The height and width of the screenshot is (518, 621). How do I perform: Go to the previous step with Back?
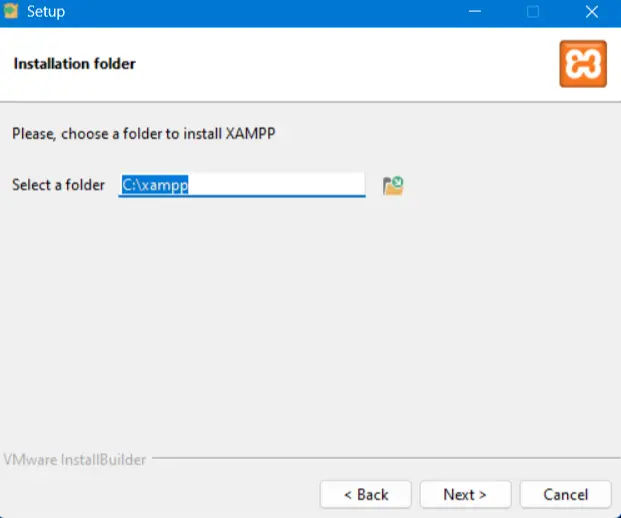tap(366, 494)
